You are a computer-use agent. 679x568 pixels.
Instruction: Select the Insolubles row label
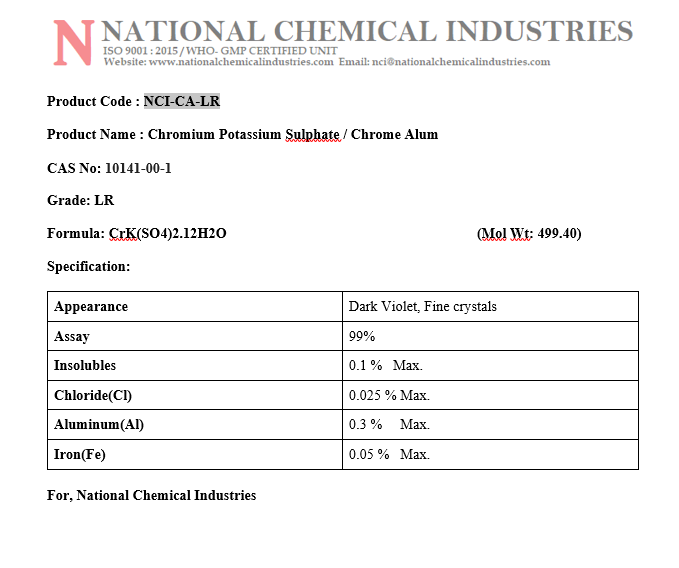[x=85, y=366]
